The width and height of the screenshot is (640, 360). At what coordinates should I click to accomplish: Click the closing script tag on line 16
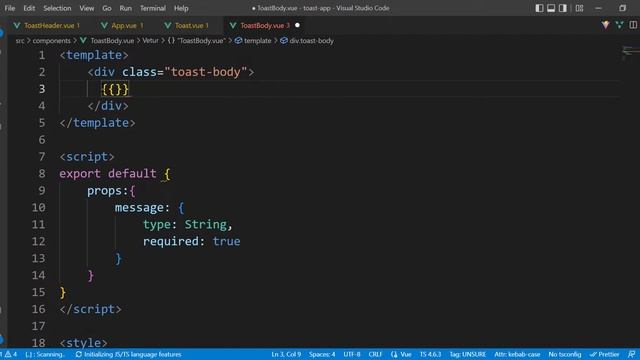pos(90,309)
